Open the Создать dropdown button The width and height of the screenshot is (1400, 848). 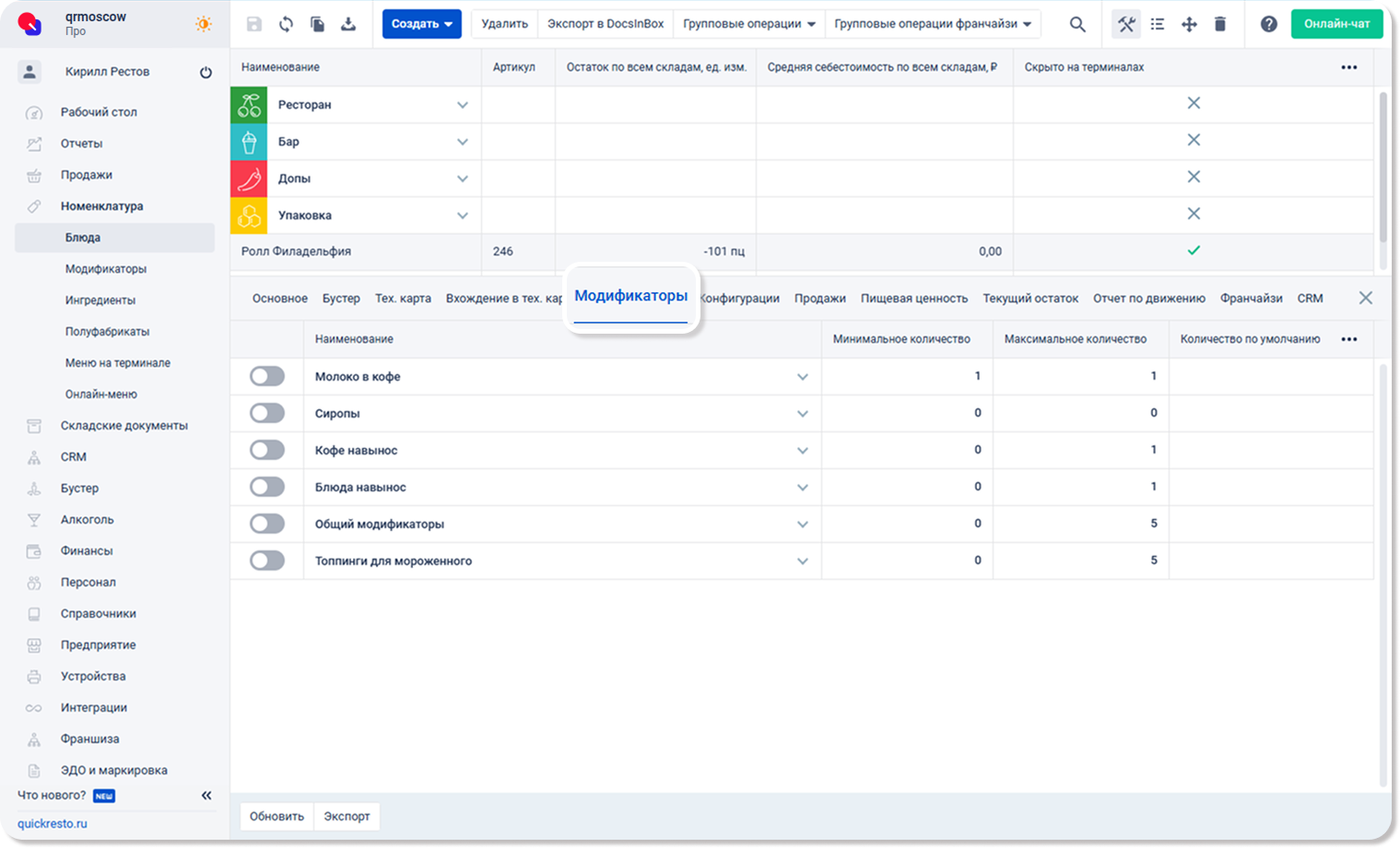(422, 24)
